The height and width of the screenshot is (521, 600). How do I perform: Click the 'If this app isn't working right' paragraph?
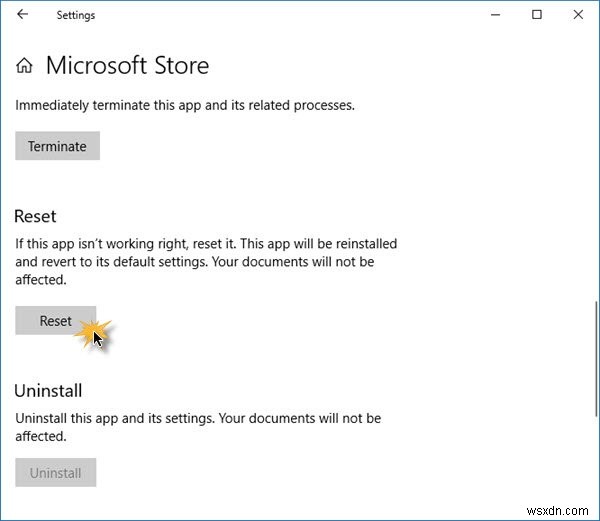click(x=206, y=262)
